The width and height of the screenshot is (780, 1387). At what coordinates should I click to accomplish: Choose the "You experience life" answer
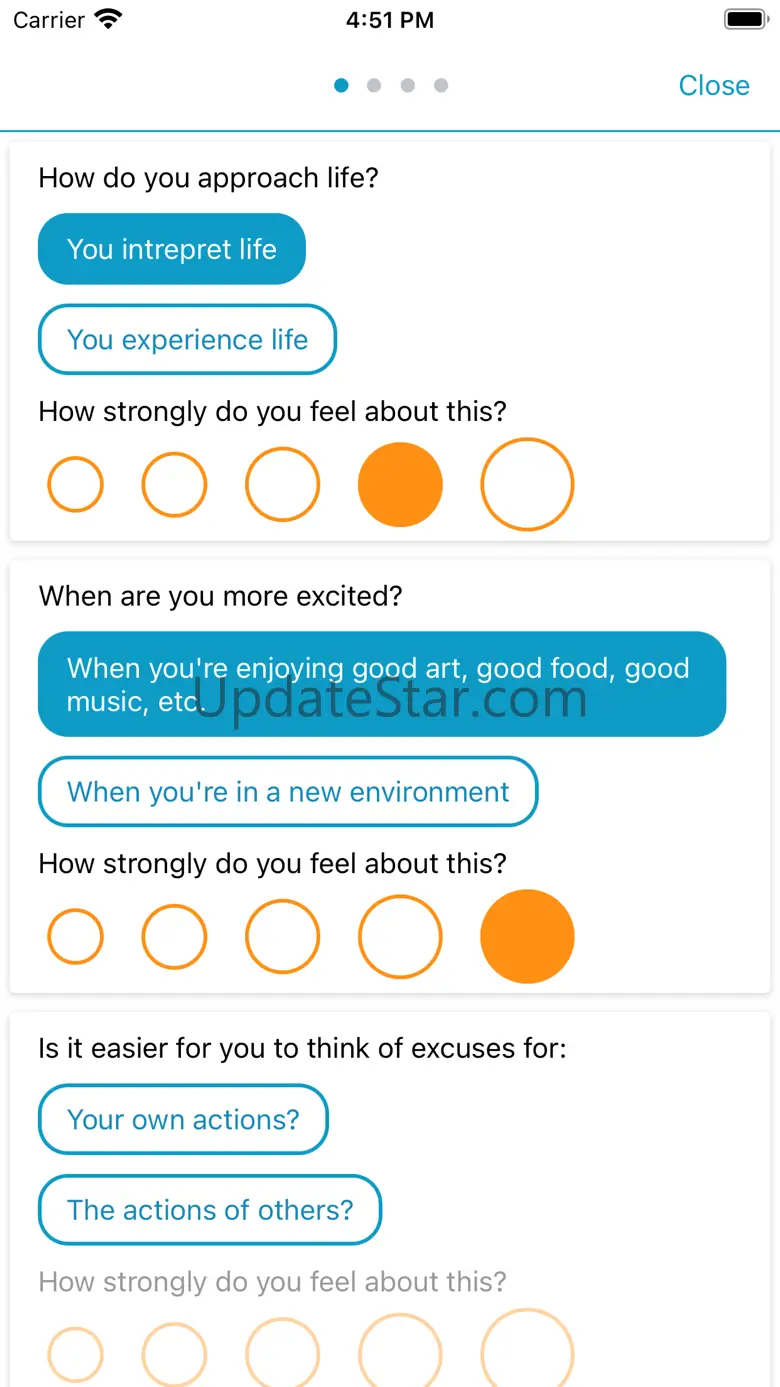click(x=187, y=340)
